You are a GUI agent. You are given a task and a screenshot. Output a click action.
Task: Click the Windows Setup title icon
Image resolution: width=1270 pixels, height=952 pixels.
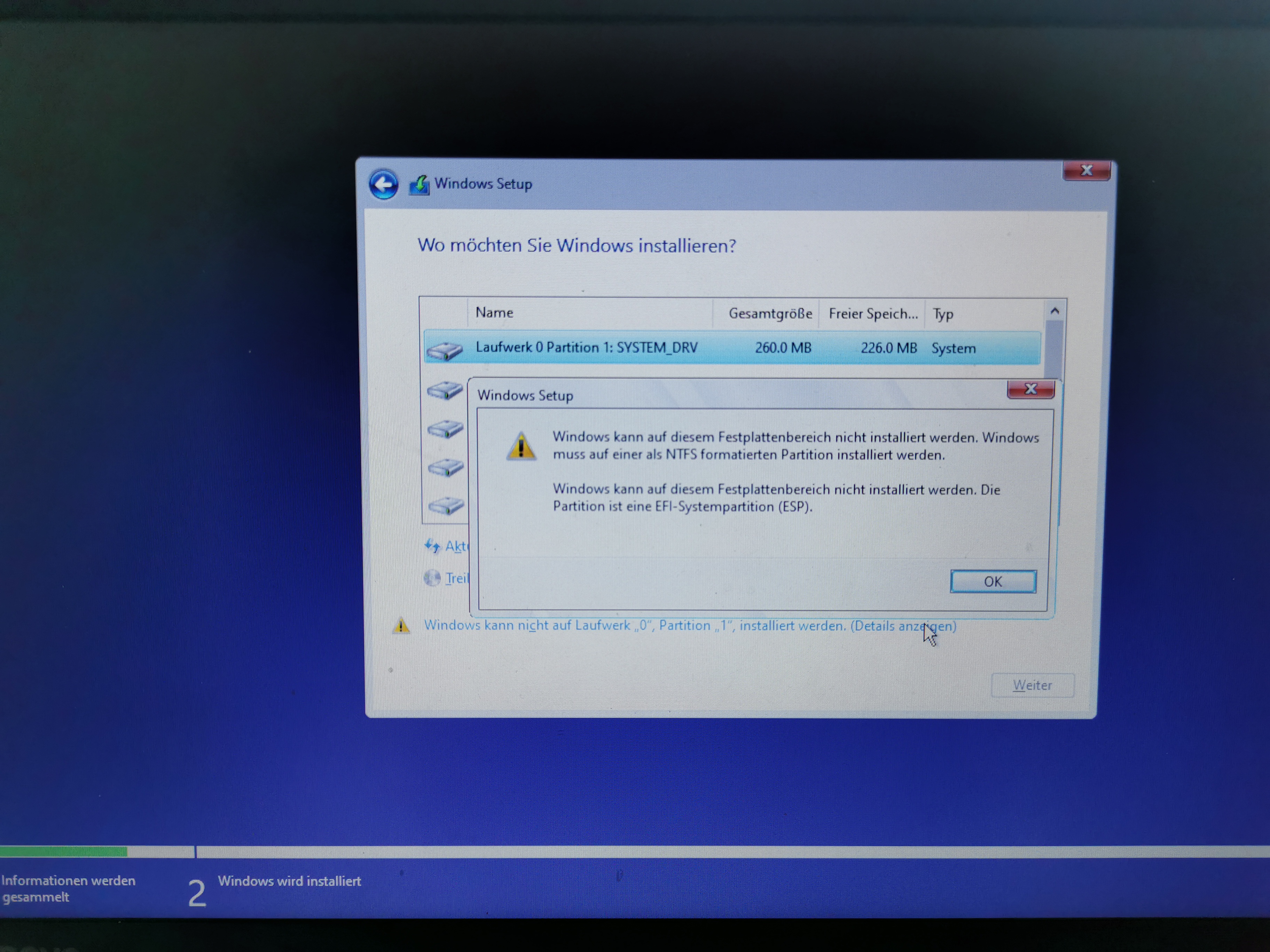click(419, 185)
